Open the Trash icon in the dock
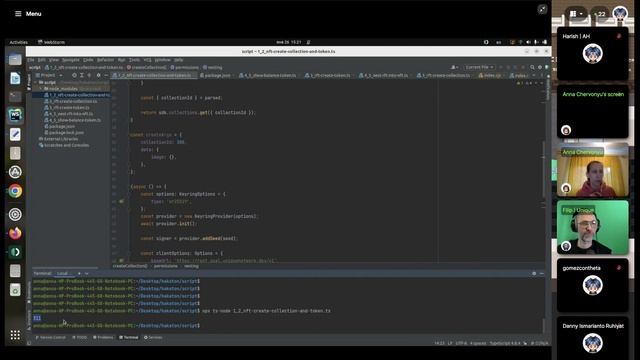The height and width of the screenshot is (360, 640). coord(15,290)
